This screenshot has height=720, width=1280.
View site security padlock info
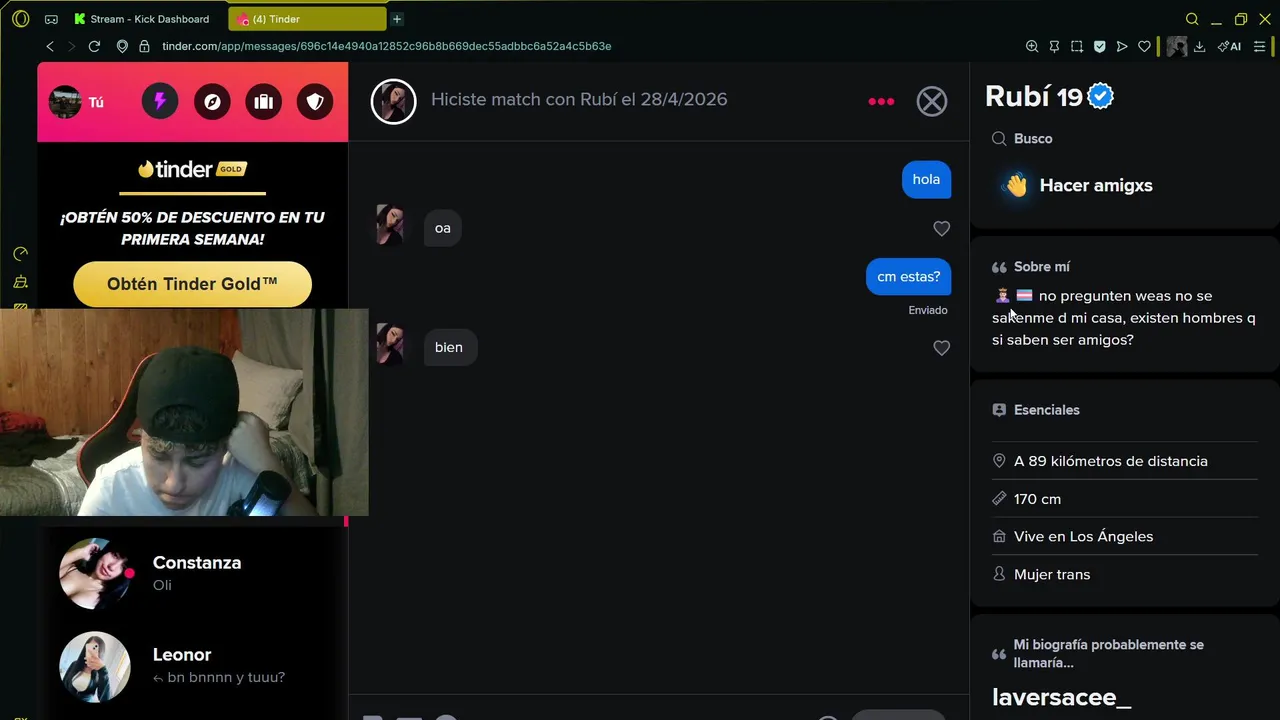point(144,46)
